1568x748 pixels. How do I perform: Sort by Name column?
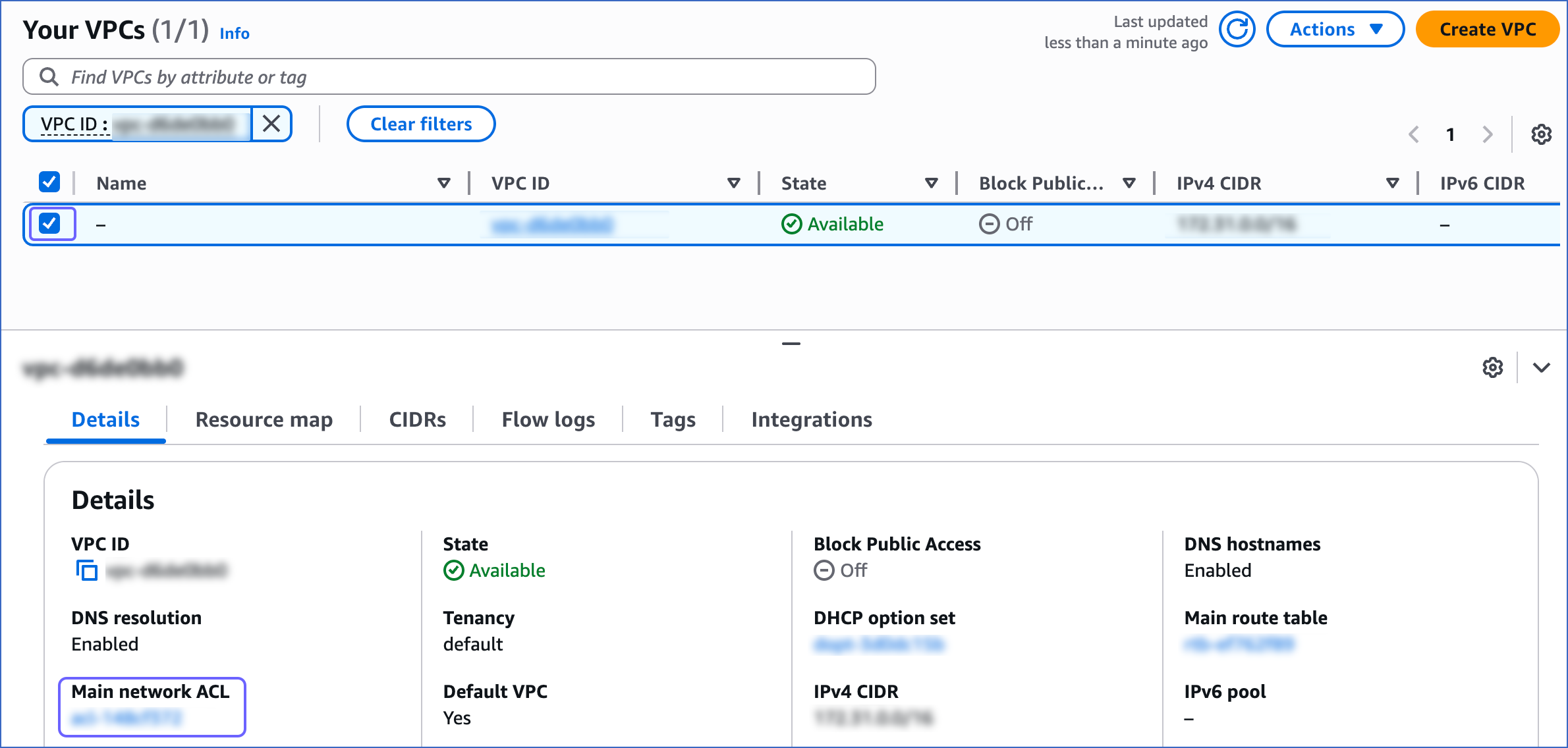coord(444,183)
